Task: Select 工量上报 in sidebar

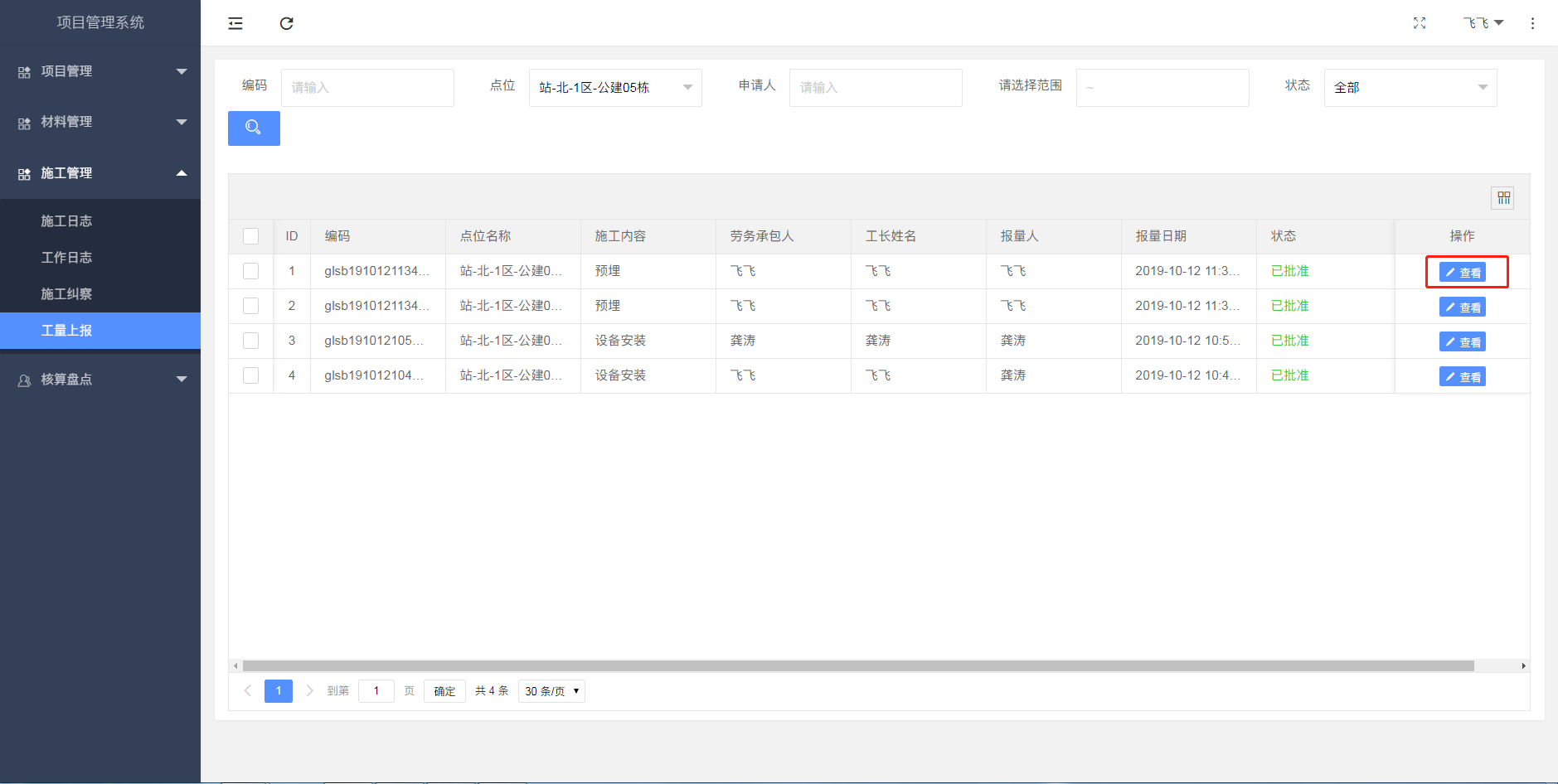Action: (100, 331)
